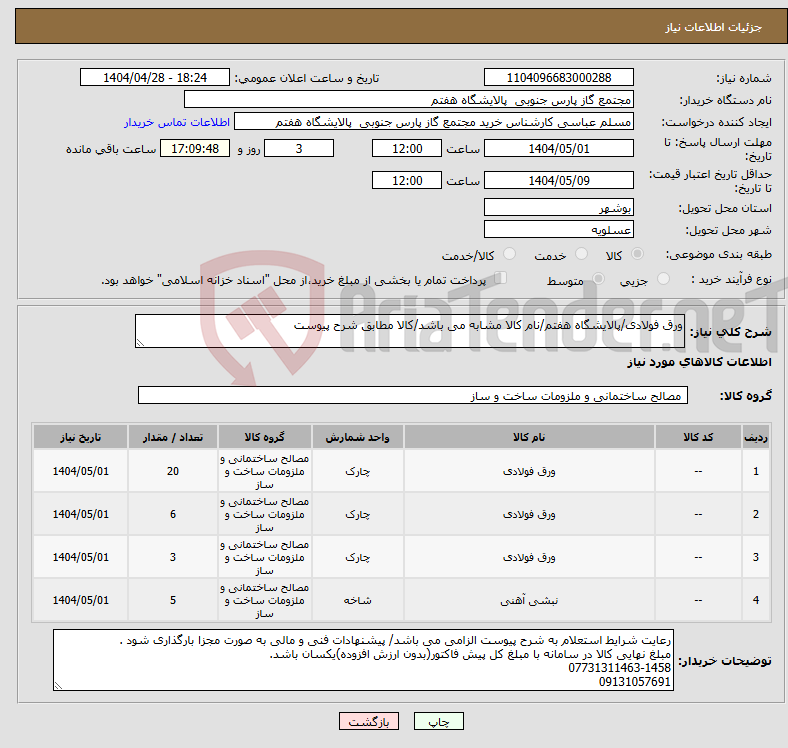Viewport: 788px width, 748px height.
Task: Click the شرح کلی نیاز text area
Action: tap(410, 331)
